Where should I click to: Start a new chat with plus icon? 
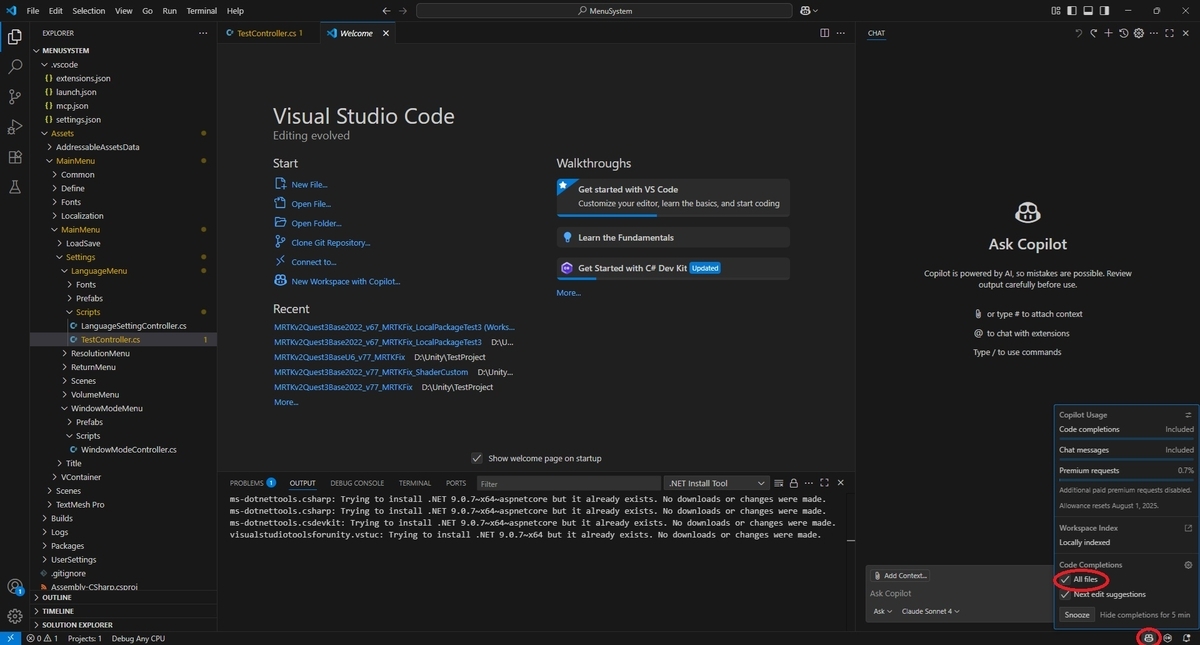[x=1108, y=33]
